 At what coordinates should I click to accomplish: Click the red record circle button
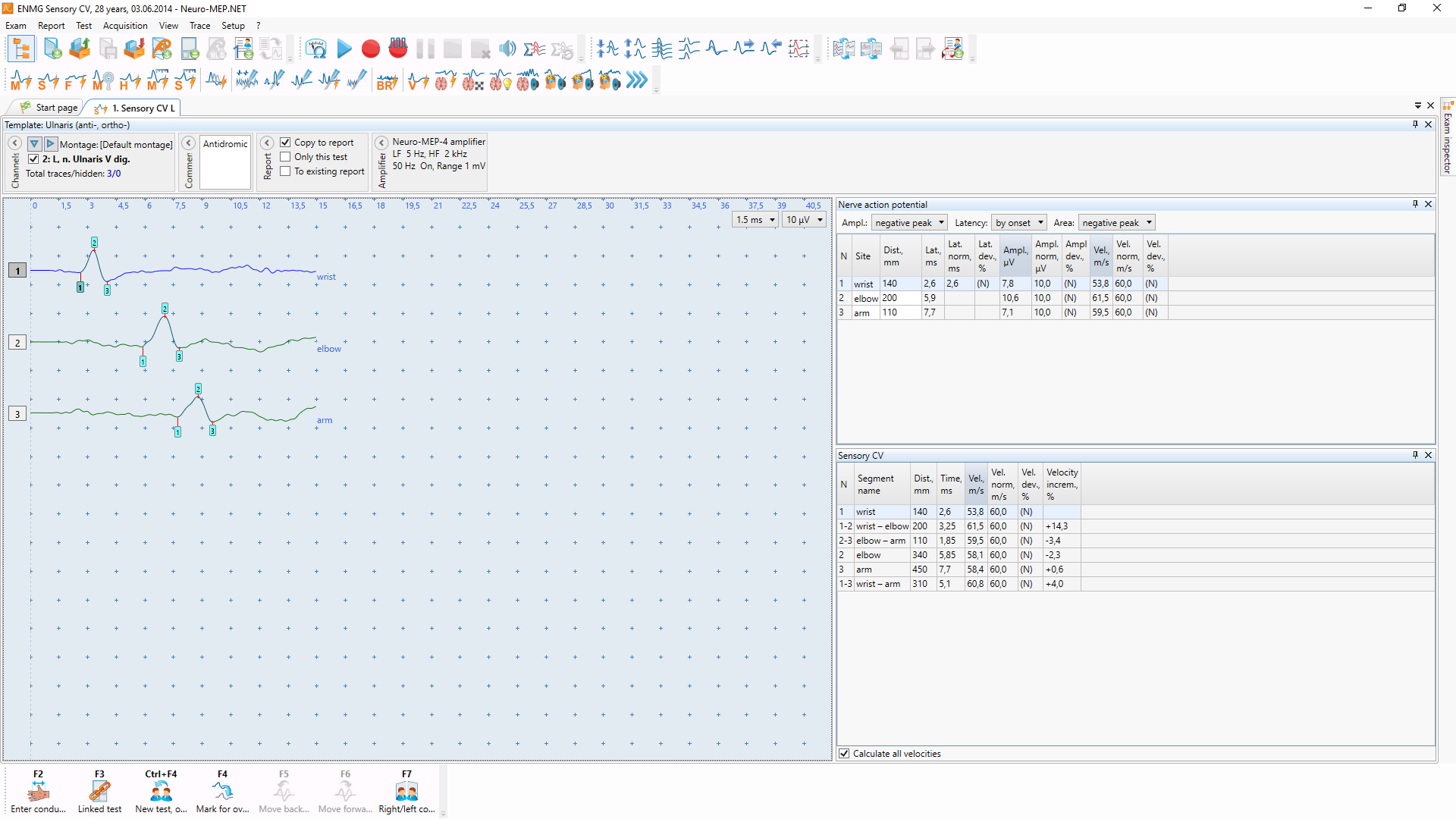tap(371, 49)
